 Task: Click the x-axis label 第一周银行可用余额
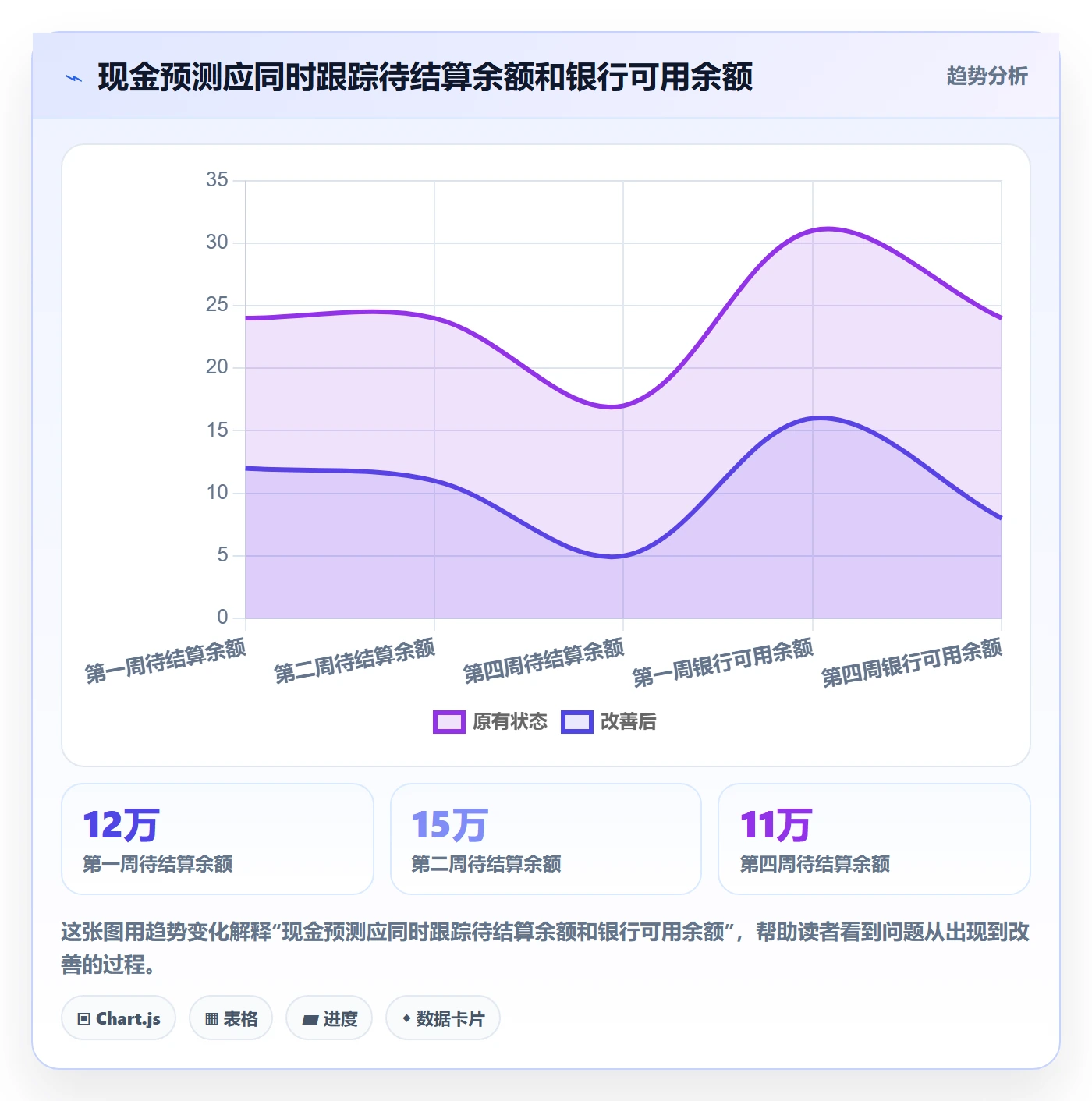coord(723,663)
